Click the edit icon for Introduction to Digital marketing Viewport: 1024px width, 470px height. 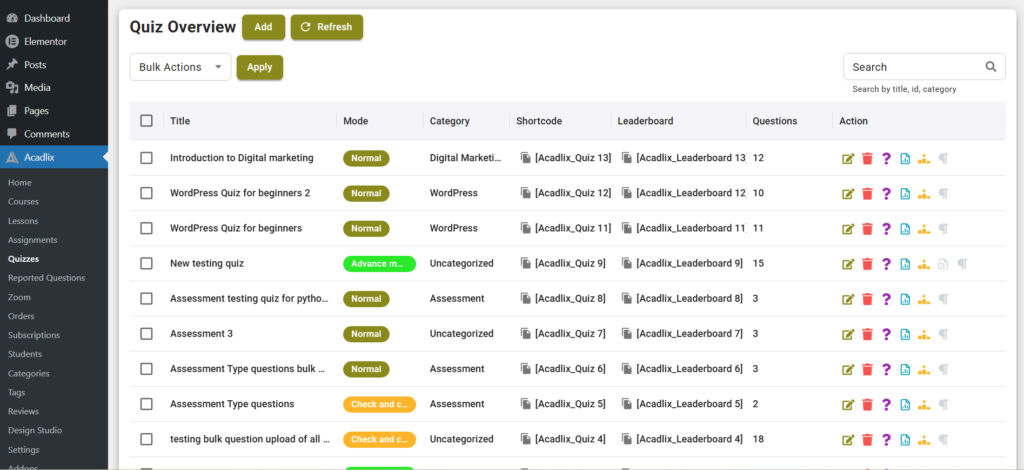coord(848,158)
